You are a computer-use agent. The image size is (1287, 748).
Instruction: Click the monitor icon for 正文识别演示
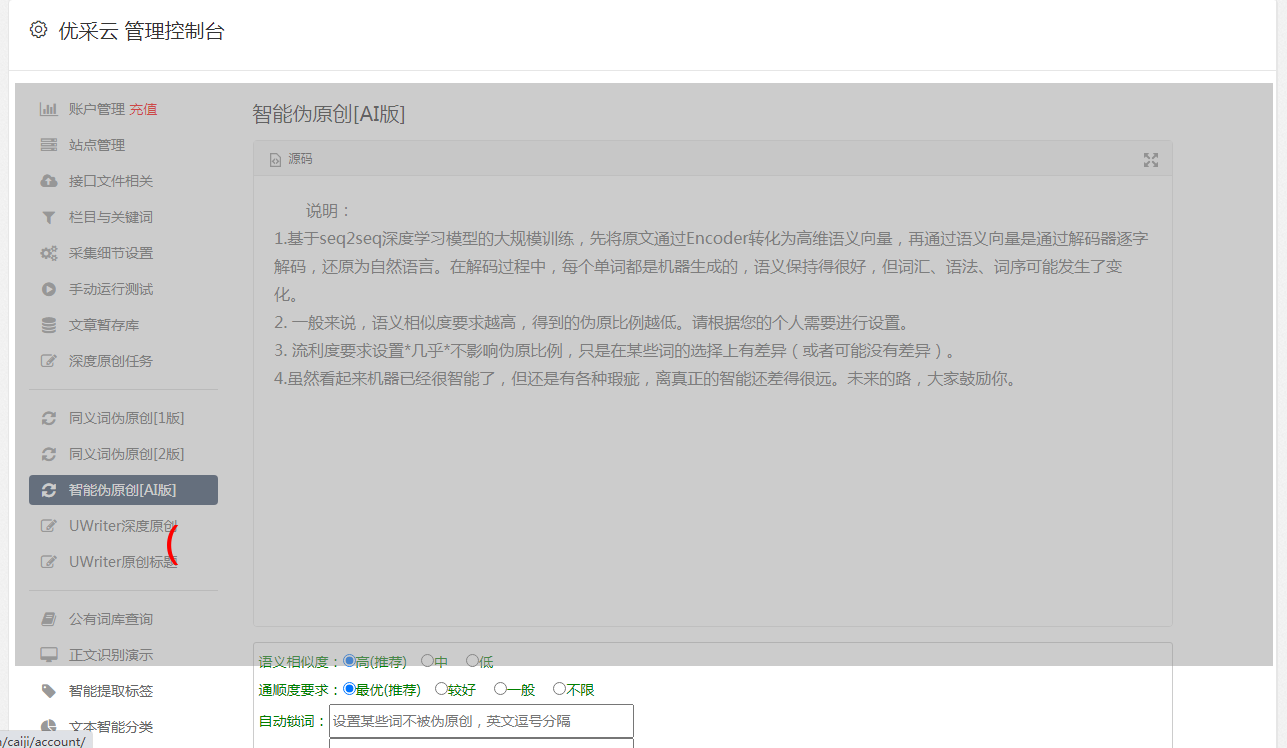click(x=48, y=655)
